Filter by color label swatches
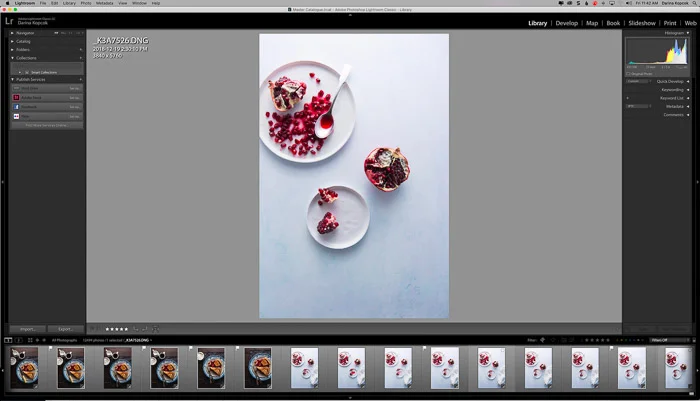The height and width of the screenshot is (401, 700). [x=629, y=340]
